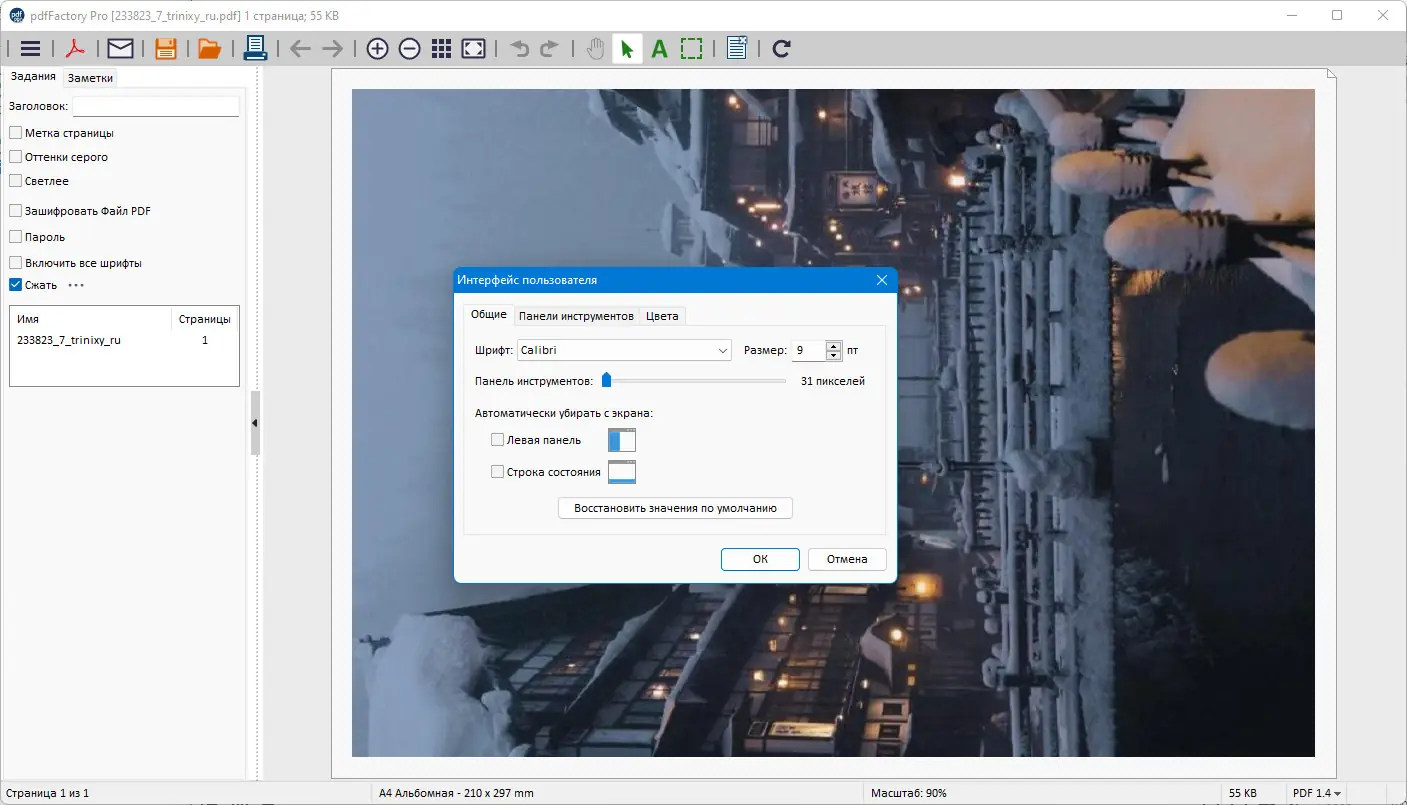Collapse the left panel with splitter arrow

click(254, 423)
